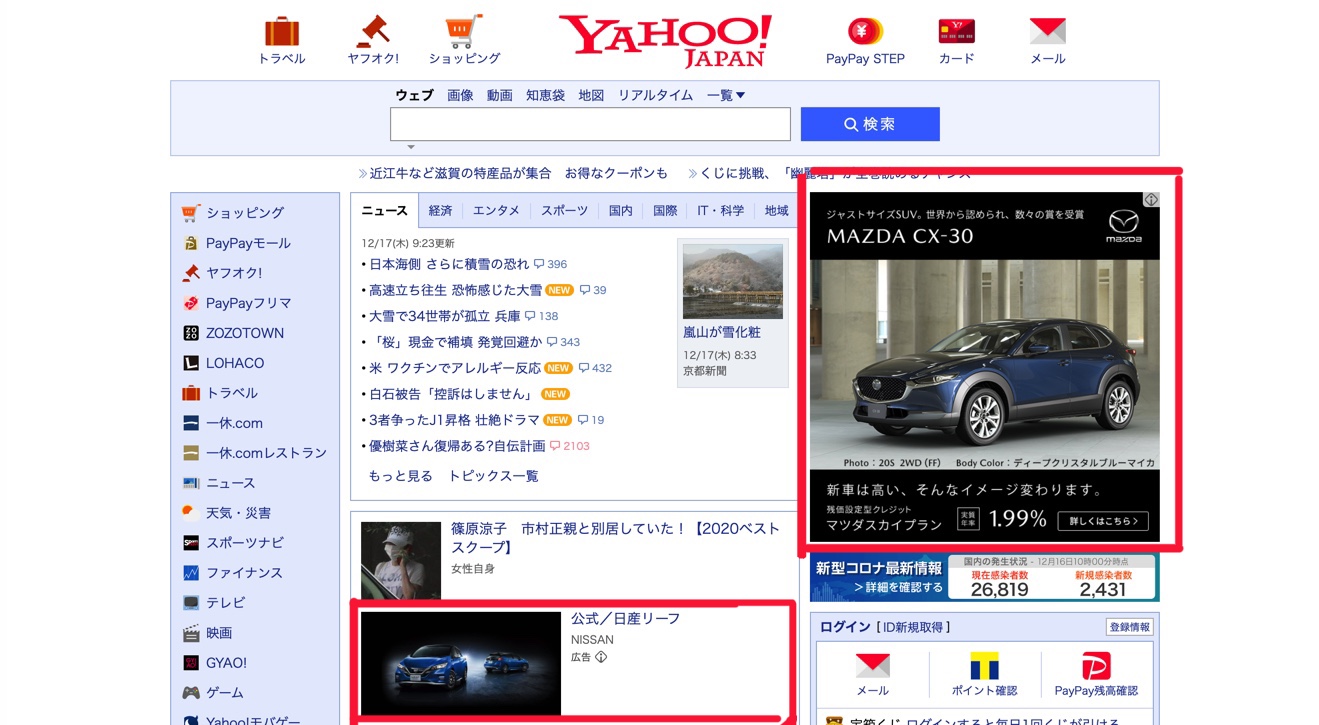Open the Yahoo Card icon
The image size is (1319, 725).
pos(956,32)
